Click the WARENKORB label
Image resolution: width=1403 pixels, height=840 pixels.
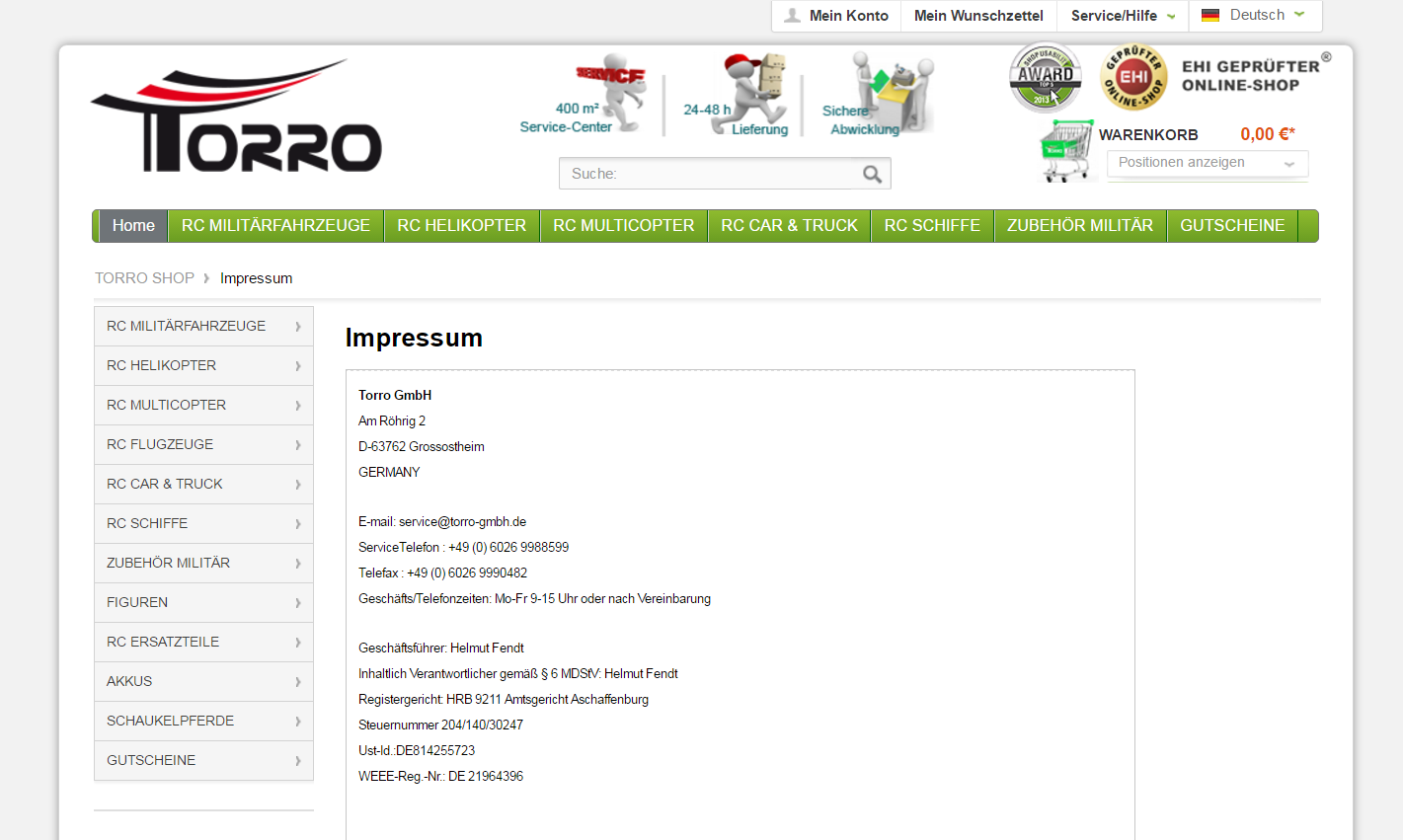(1148, 135)
